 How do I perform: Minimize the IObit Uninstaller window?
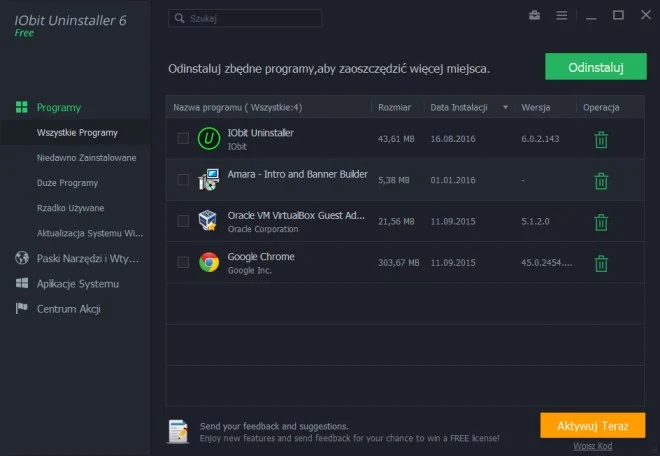pyautogui.click(x=591, y=17)
